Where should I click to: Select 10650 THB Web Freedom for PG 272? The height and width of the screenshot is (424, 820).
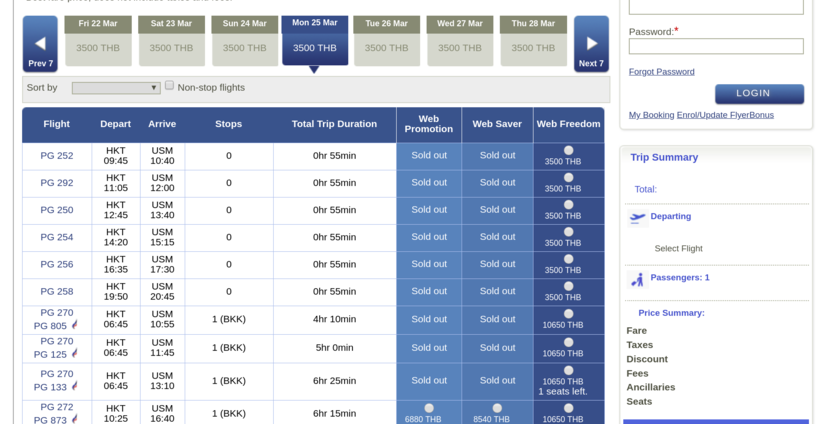pos(568,408)
